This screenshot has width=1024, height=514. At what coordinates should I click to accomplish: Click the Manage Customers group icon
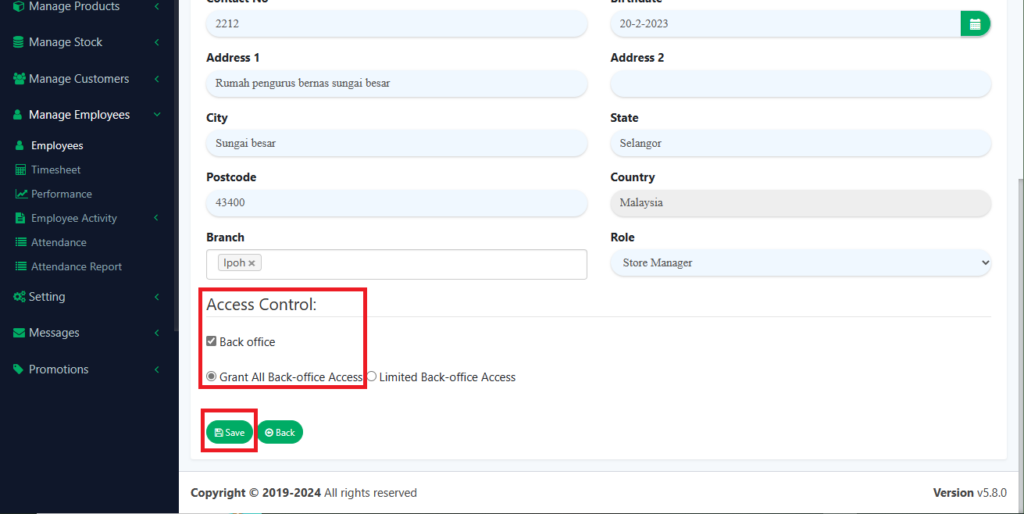click(x=18, y=79)
